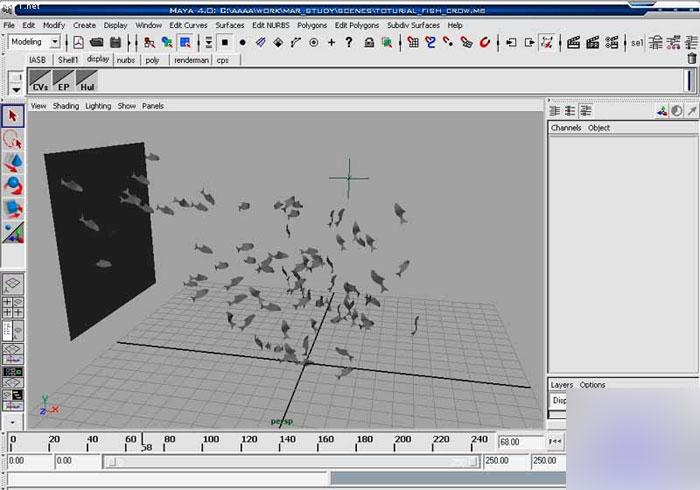
Task: Click the Hul shelf icon
Action: [x=87, y=81]
